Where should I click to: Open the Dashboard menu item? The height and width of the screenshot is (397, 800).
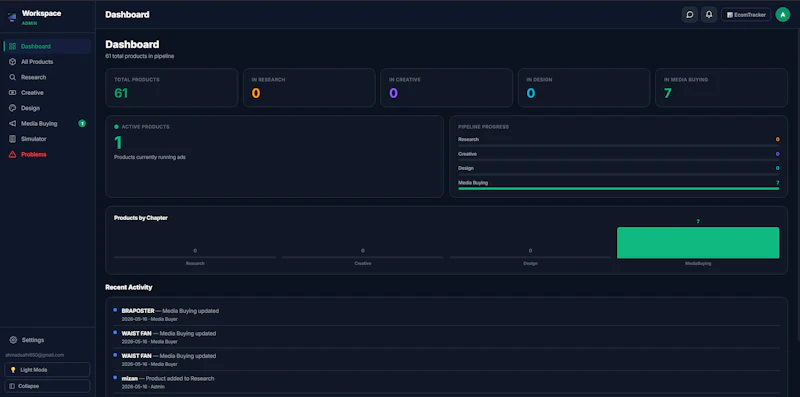click(x=47, y=46)
